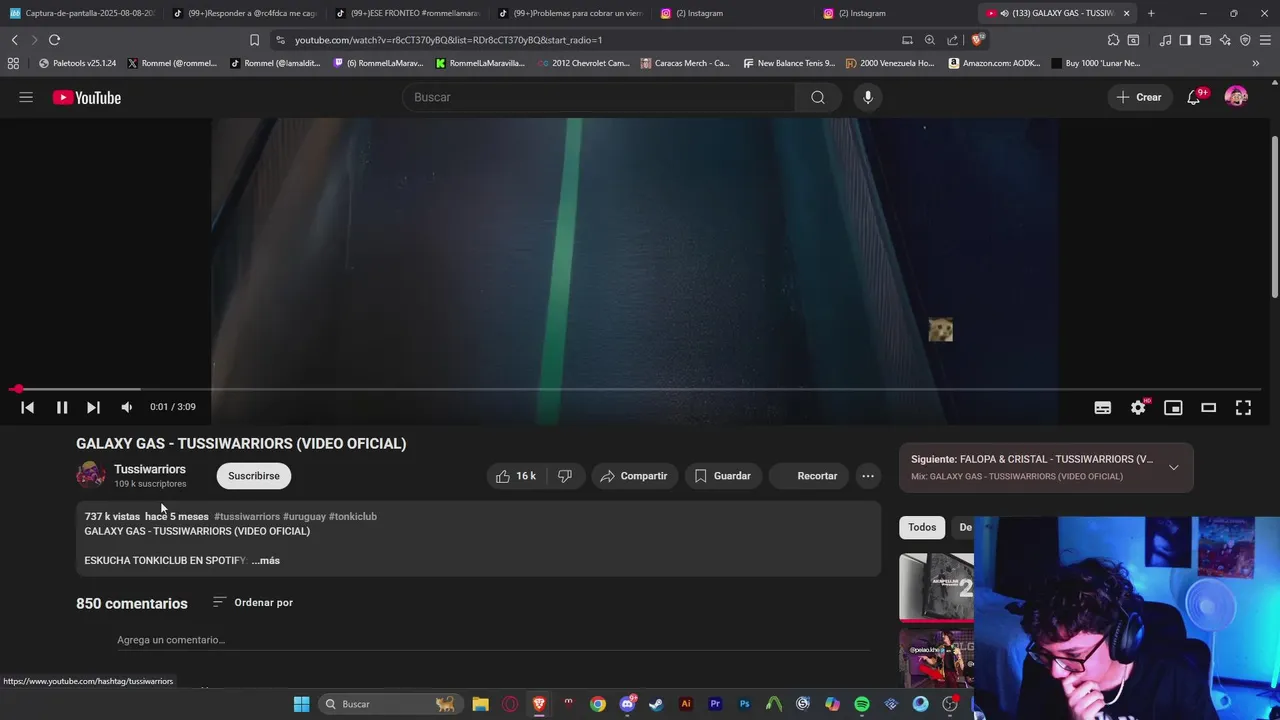1280x720 pixels.
Task: Pause the video
Action: click(62, 407)
